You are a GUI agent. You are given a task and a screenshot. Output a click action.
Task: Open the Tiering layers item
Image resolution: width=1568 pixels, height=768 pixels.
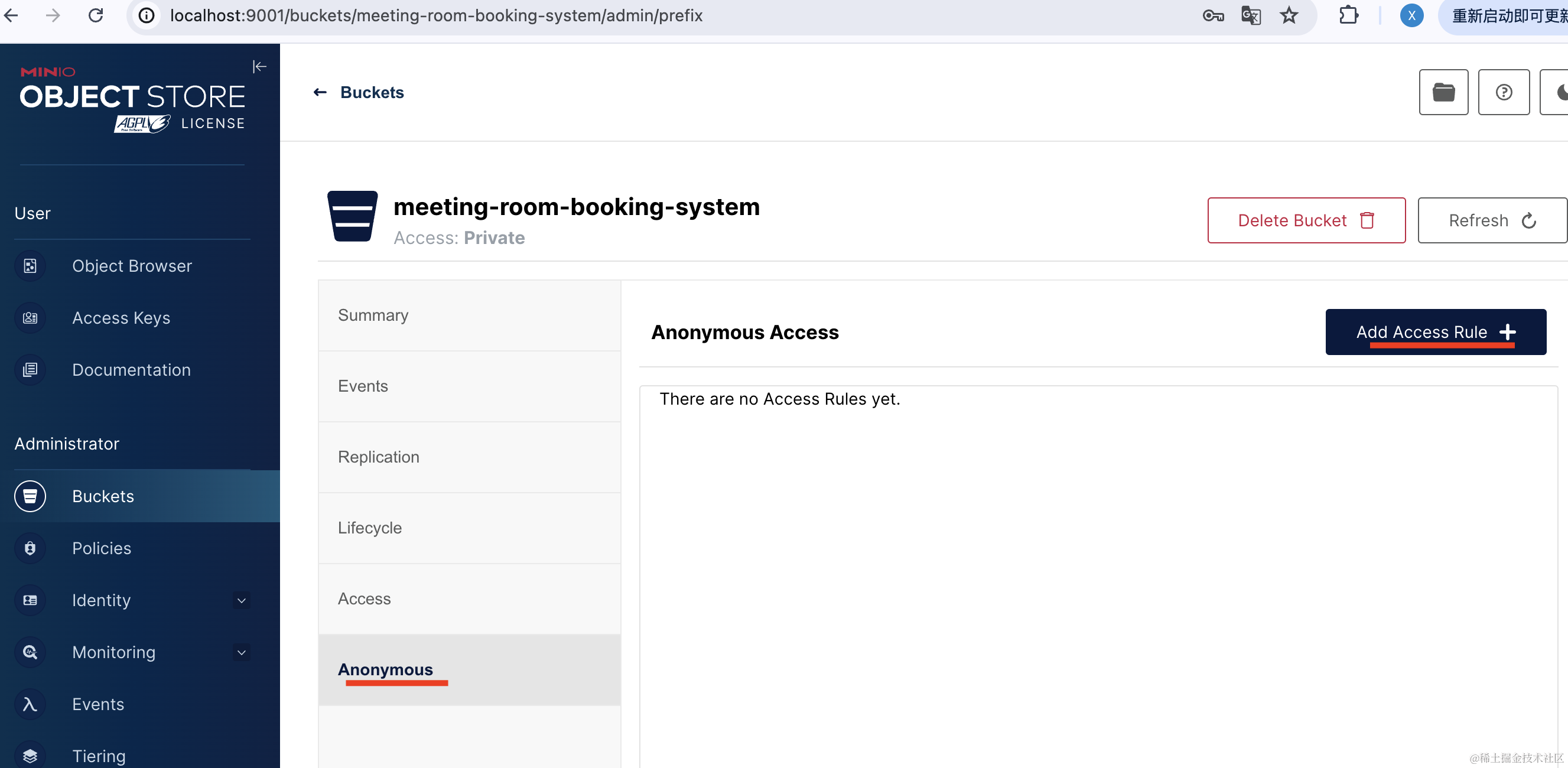tap(99, 756)
